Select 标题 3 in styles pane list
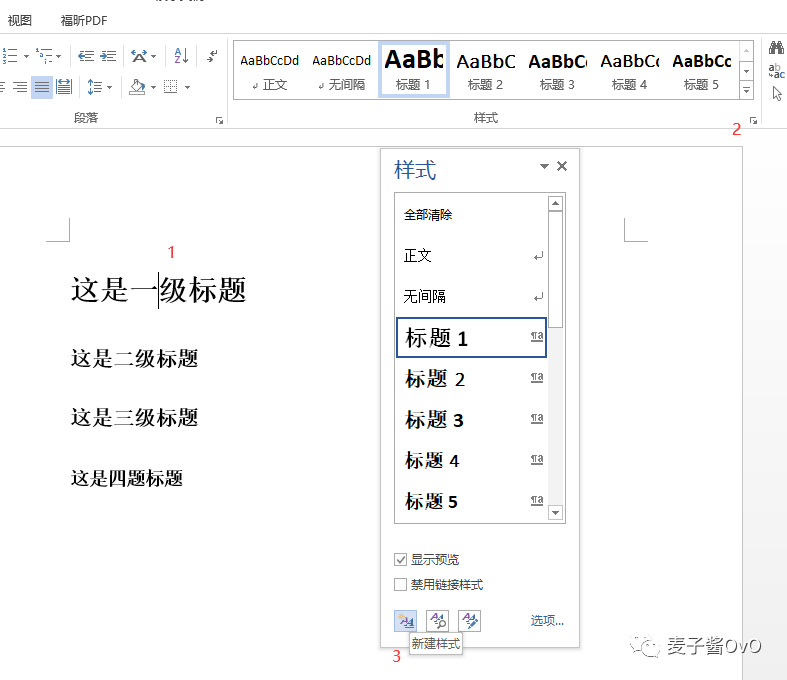 [x=471, y=420]
